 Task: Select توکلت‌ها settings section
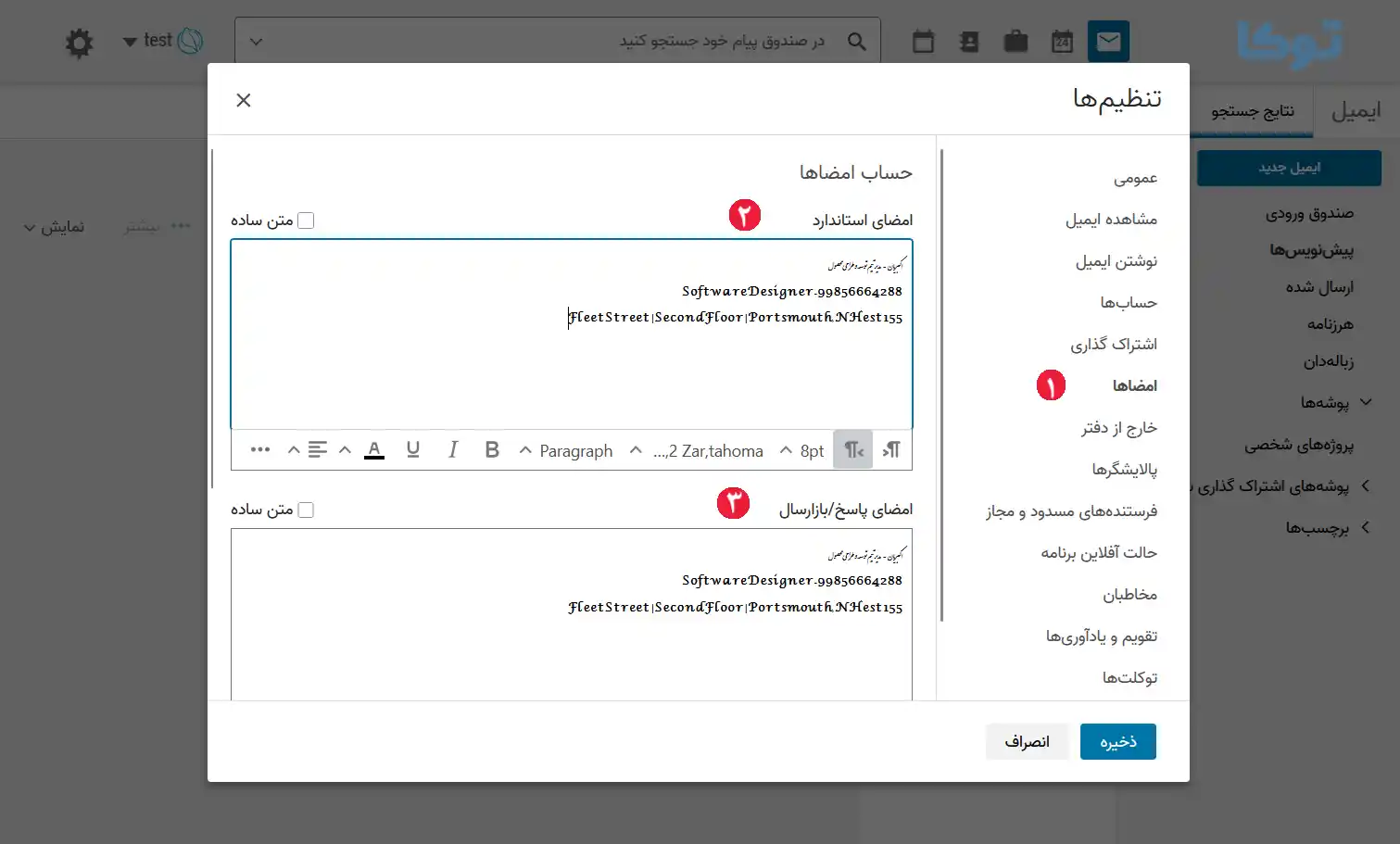pos(1129,678)
